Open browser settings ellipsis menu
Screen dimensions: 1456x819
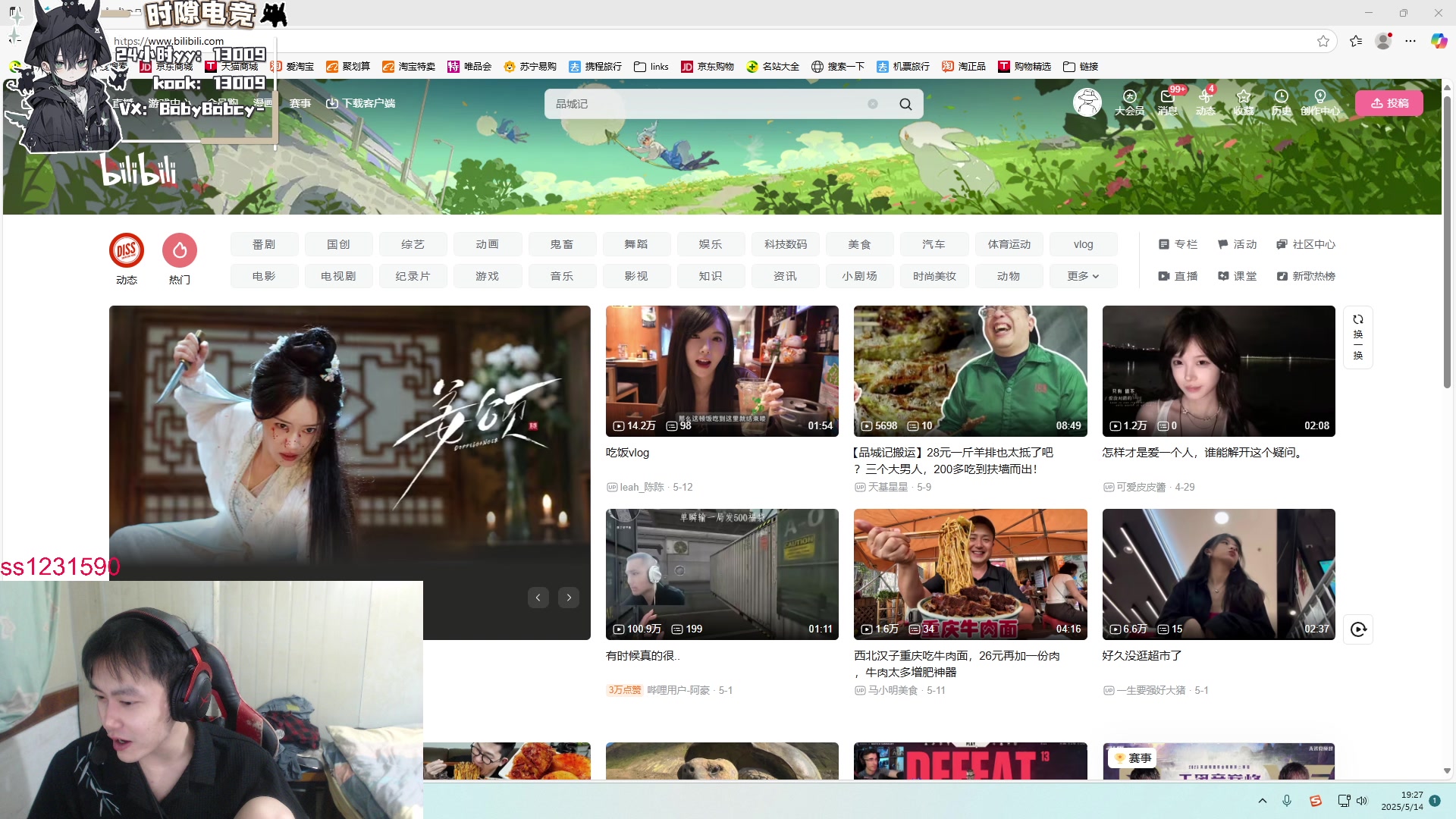click(1410, 41)
